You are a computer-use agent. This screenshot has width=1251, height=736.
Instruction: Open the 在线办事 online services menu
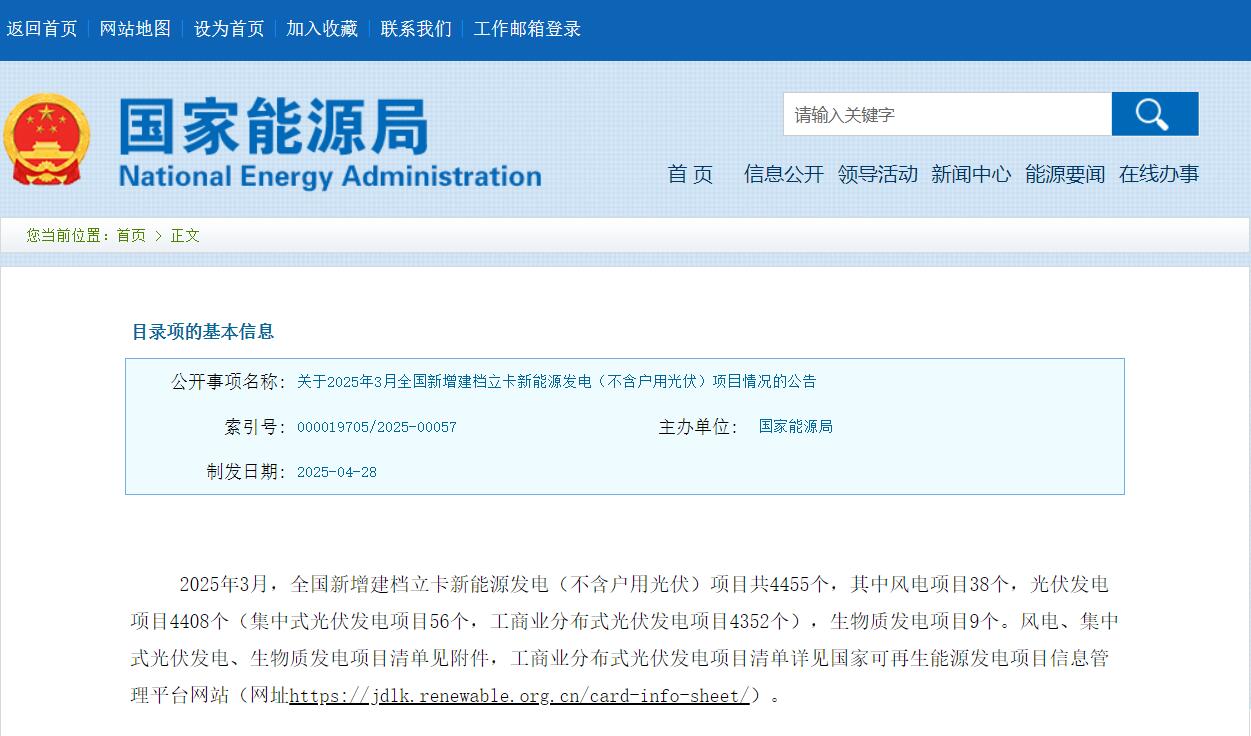[1158, 174]
